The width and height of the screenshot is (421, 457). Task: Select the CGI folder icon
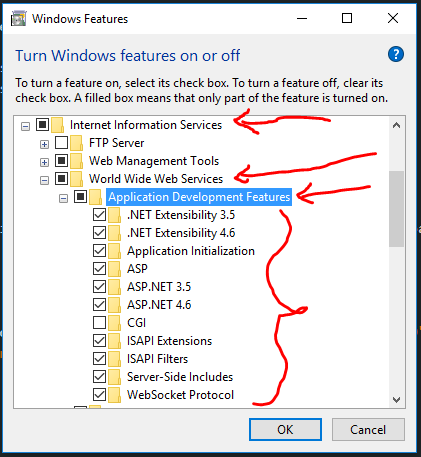click(x=115, y=323)
